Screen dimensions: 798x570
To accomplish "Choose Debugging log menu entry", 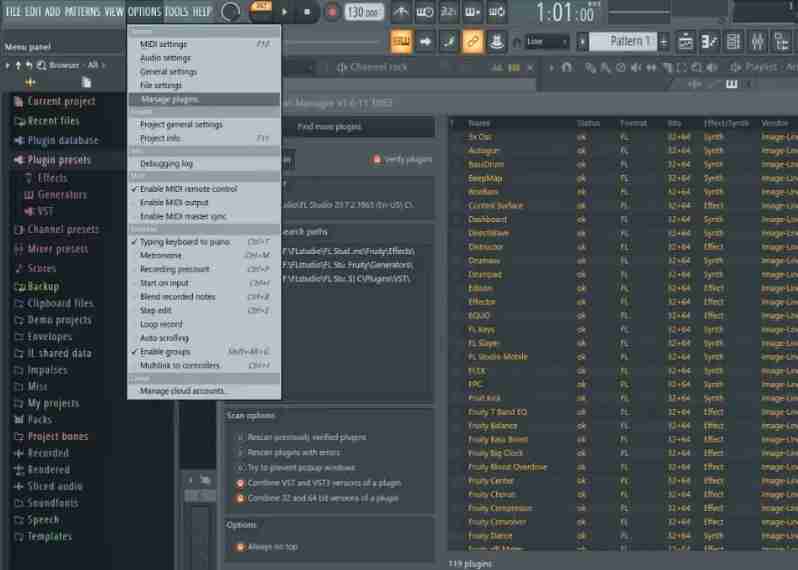I will (x=204, y=164).
